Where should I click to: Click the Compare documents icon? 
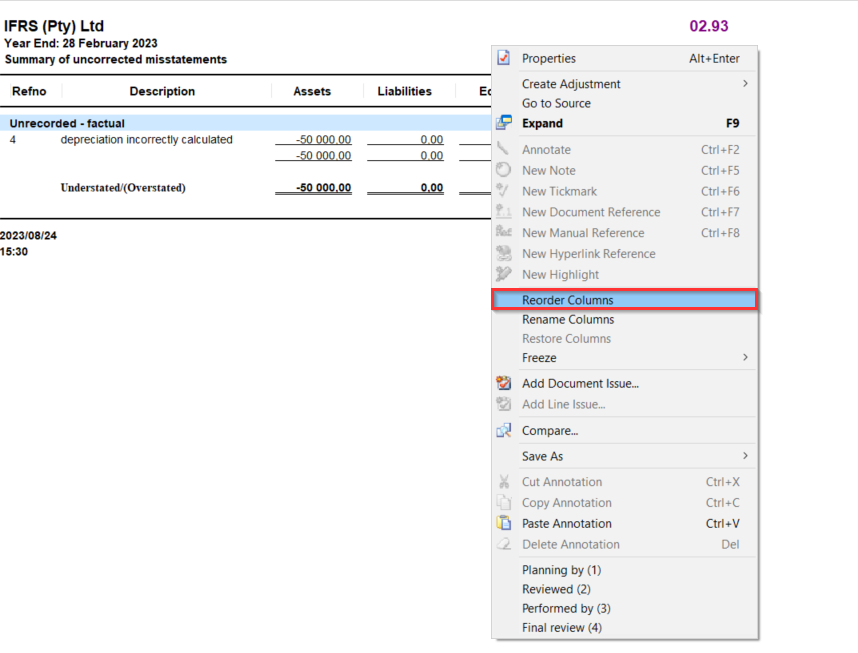click(x=504, y=431)
